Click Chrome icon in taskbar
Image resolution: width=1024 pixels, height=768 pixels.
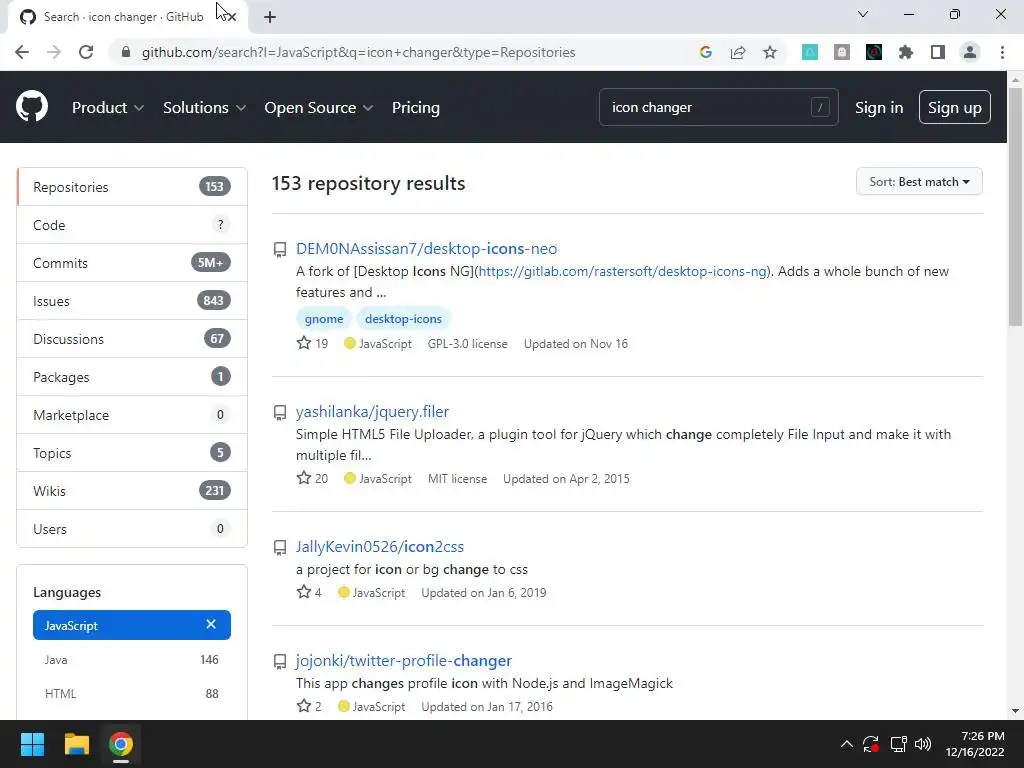[121, 744]
